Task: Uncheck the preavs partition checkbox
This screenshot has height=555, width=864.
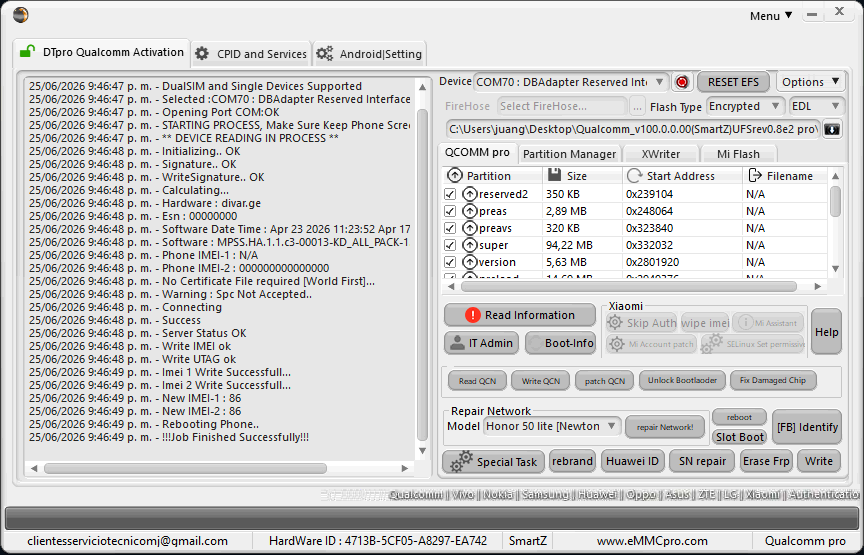Action: click(450, 228)
